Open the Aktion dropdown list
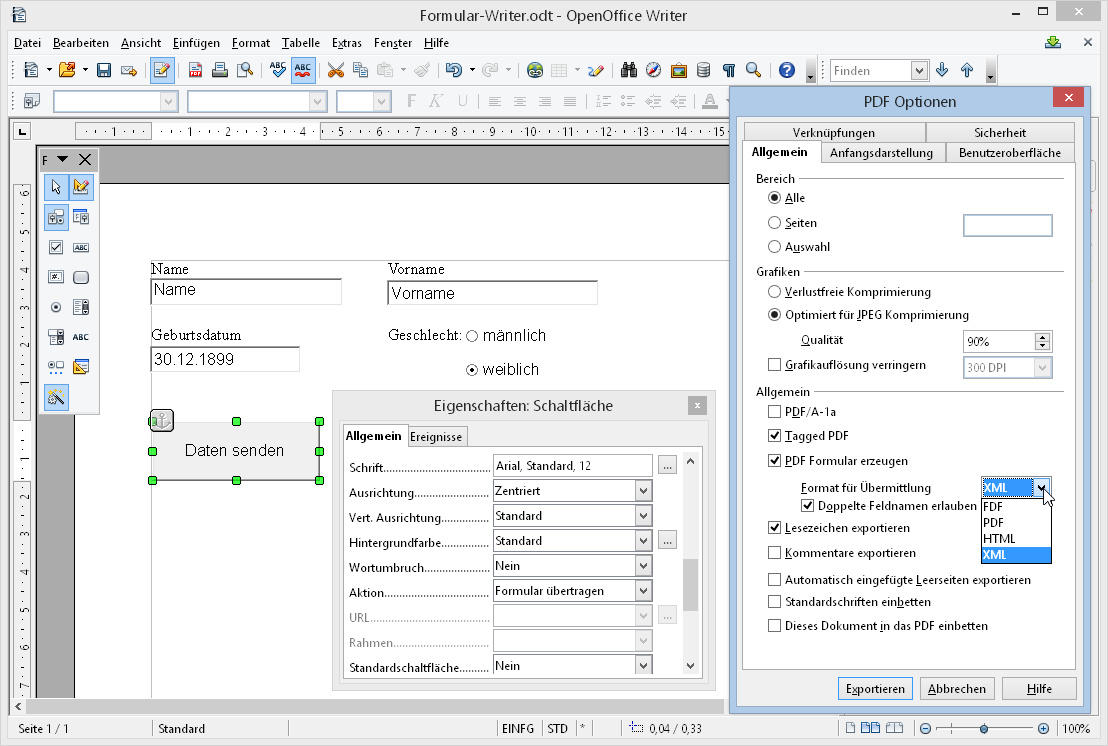 point(643,591)
